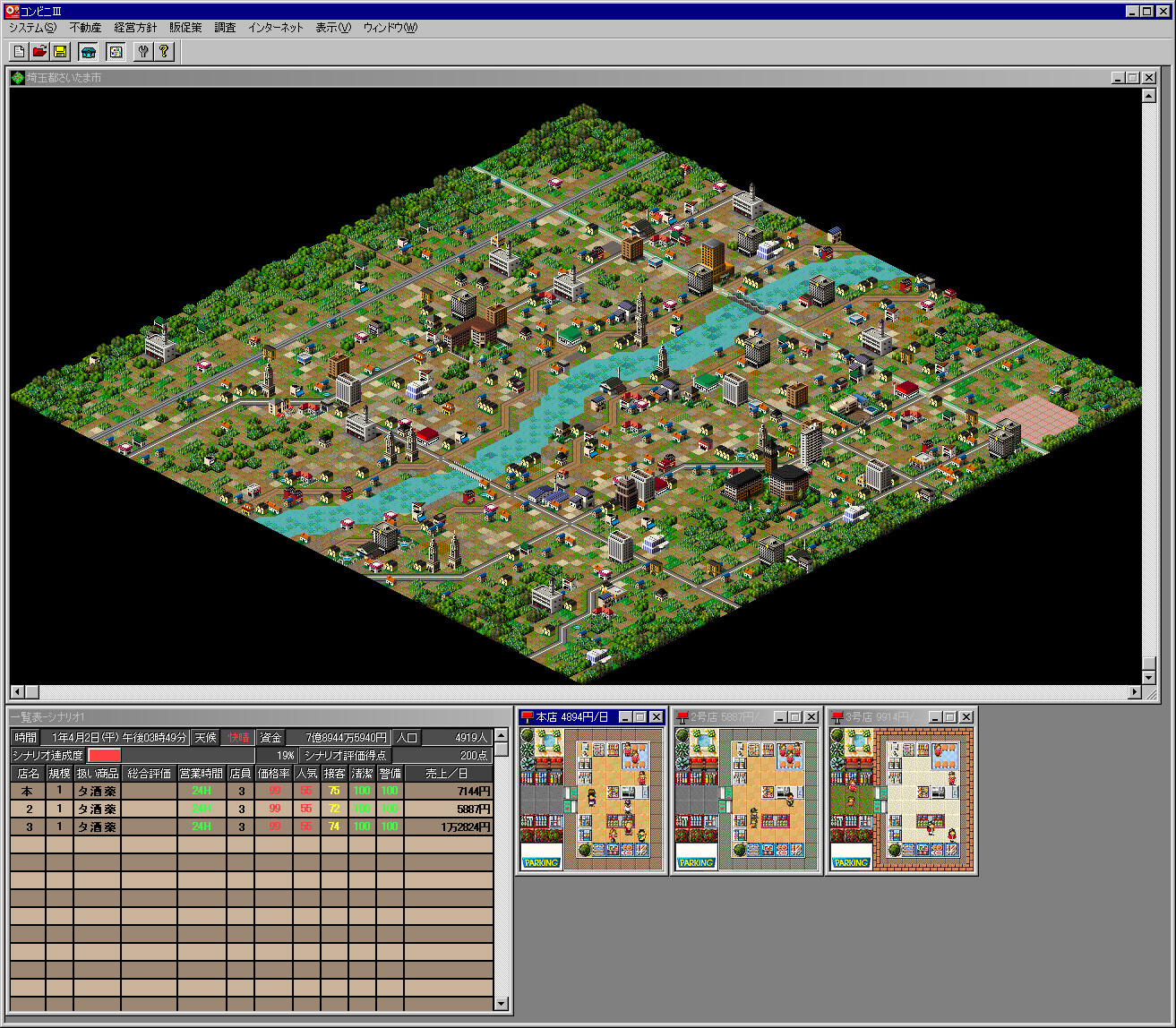Screen dimensions: 1176x1028
Task: Click the wrench settings toolbar icon
Action: click(143, 52)
